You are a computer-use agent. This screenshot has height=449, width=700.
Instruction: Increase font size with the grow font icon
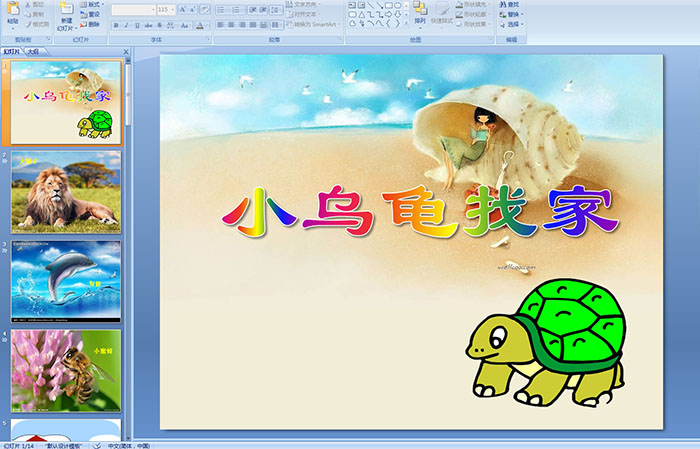(183, 9)
